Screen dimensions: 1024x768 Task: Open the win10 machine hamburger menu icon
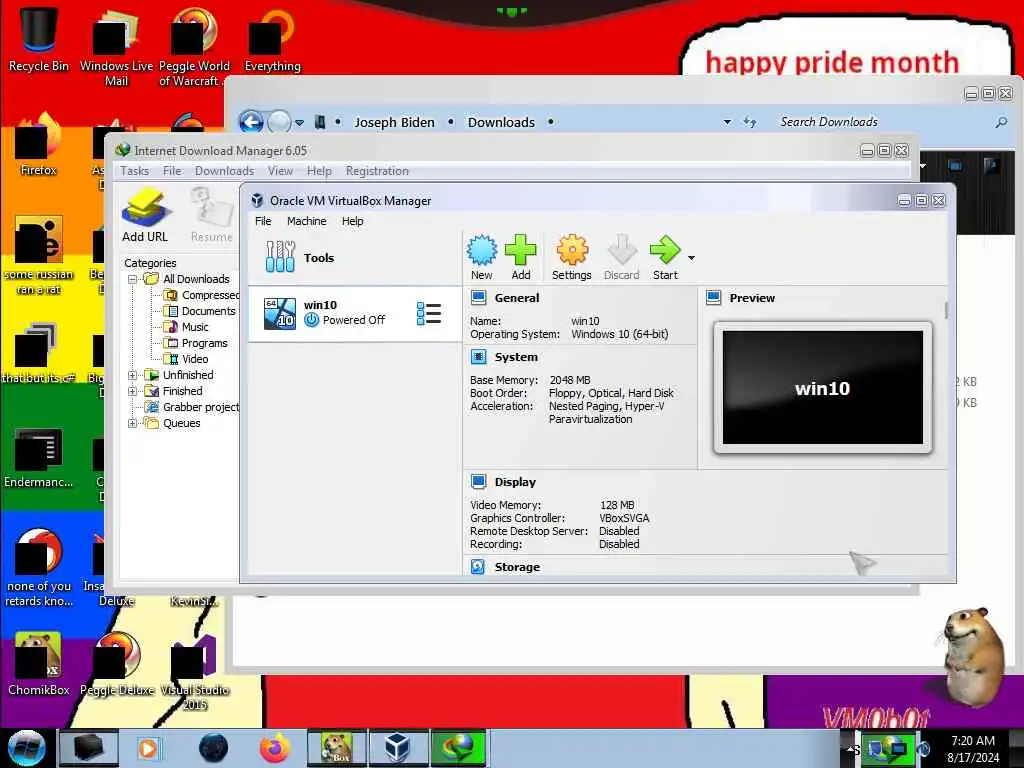pyautogui.click(x=428, y=313)
